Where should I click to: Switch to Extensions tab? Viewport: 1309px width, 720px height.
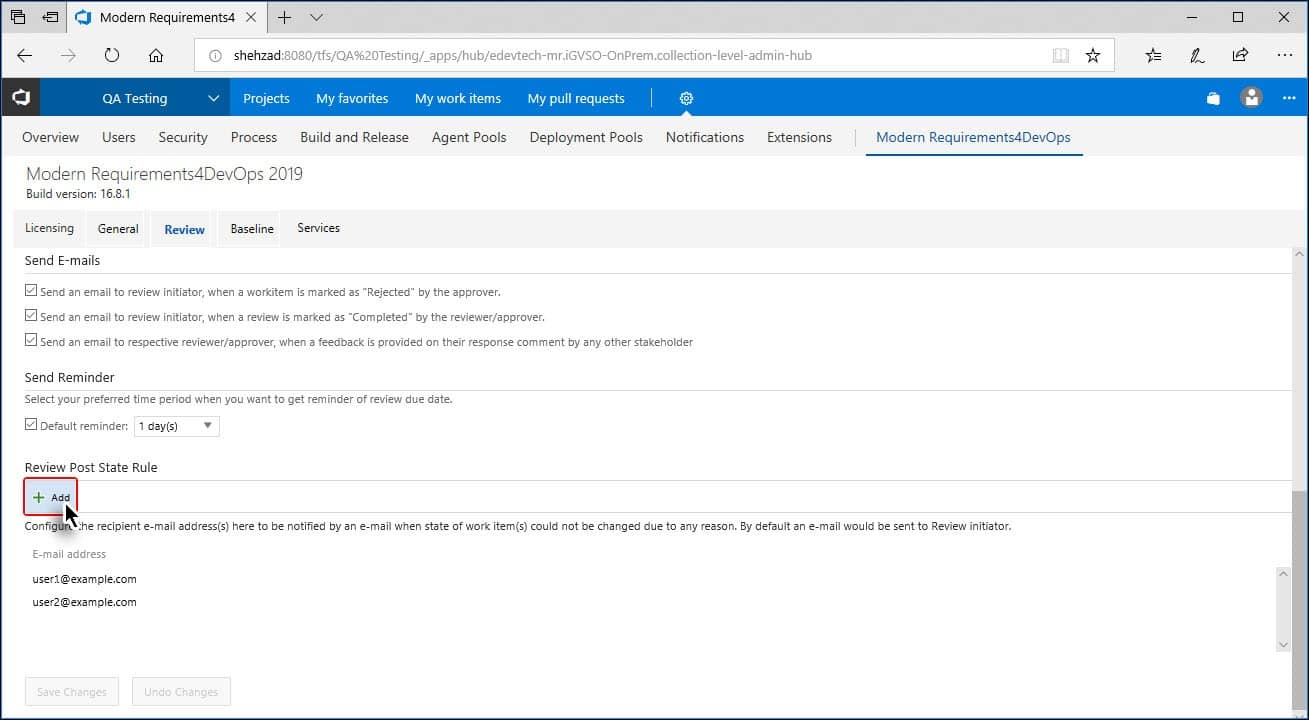pos(799,137)
